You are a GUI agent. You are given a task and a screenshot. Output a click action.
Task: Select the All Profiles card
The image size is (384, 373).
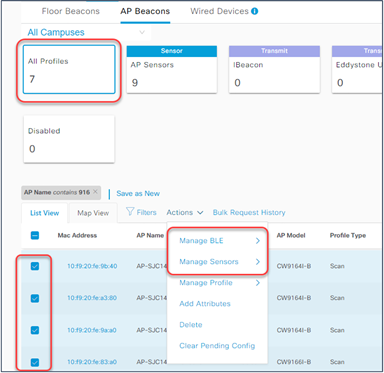69,69
